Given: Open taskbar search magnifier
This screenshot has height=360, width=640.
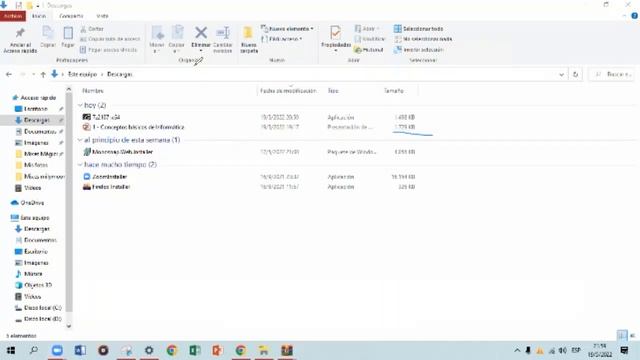Looking at the screenshot, I should coord(34,350).
